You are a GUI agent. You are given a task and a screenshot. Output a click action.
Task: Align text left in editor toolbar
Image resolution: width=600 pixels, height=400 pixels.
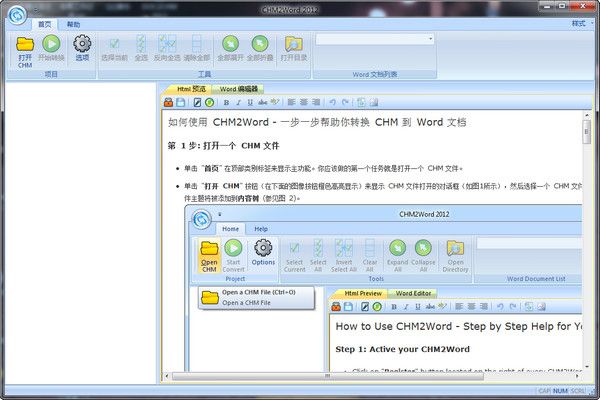(291, 102)
